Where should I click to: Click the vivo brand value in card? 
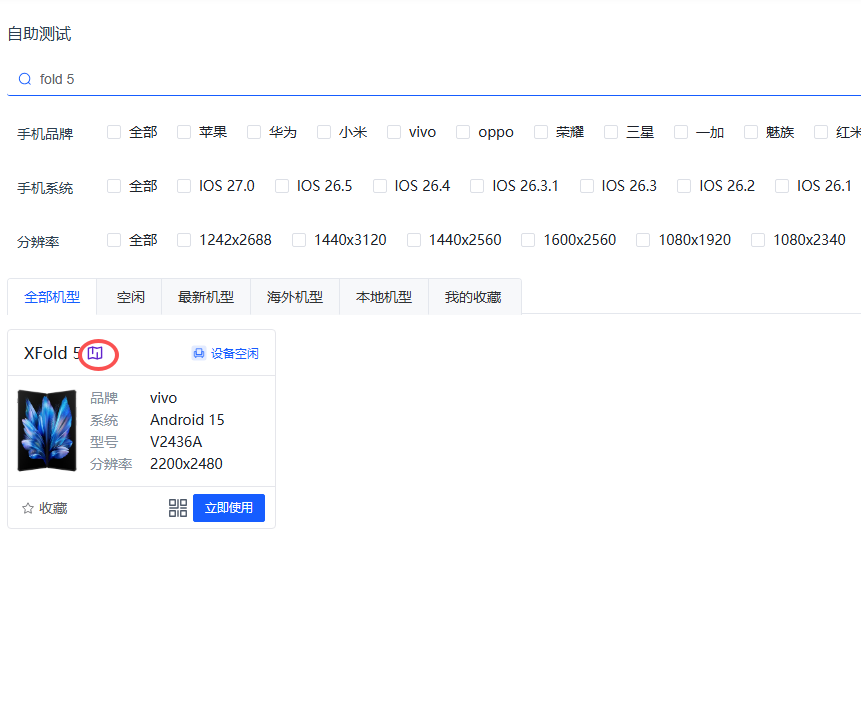point(164,398)
